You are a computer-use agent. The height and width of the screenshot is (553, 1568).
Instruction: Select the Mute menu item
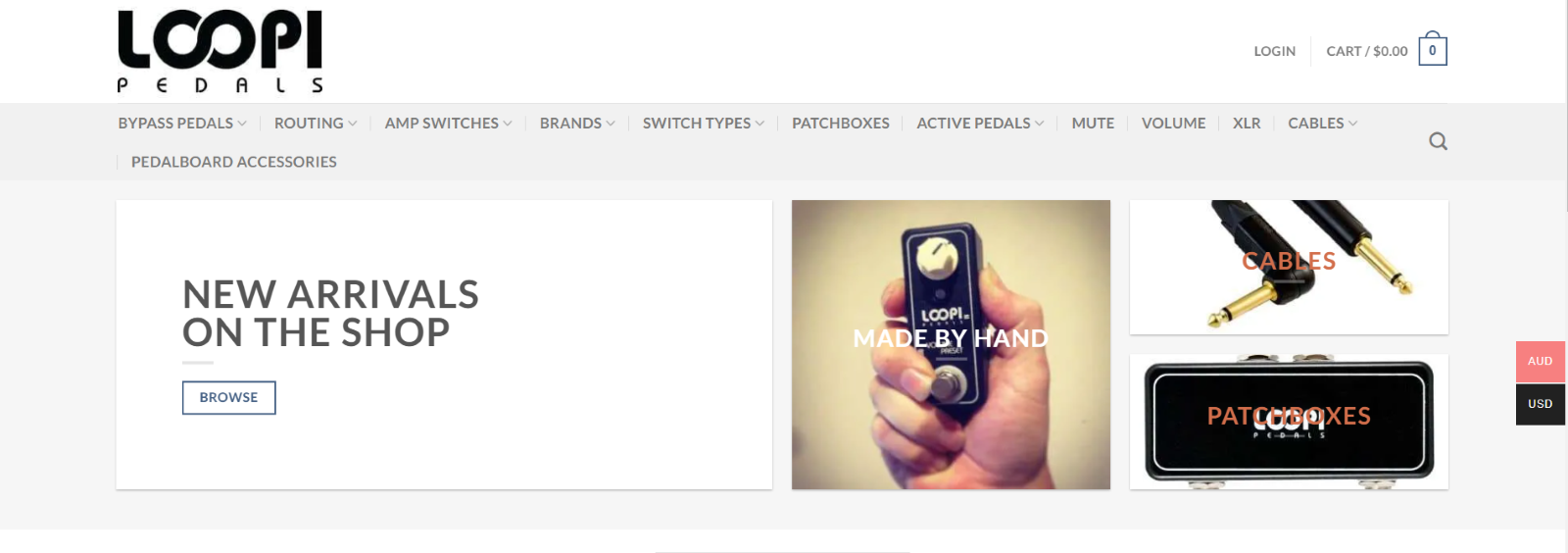1093,124
